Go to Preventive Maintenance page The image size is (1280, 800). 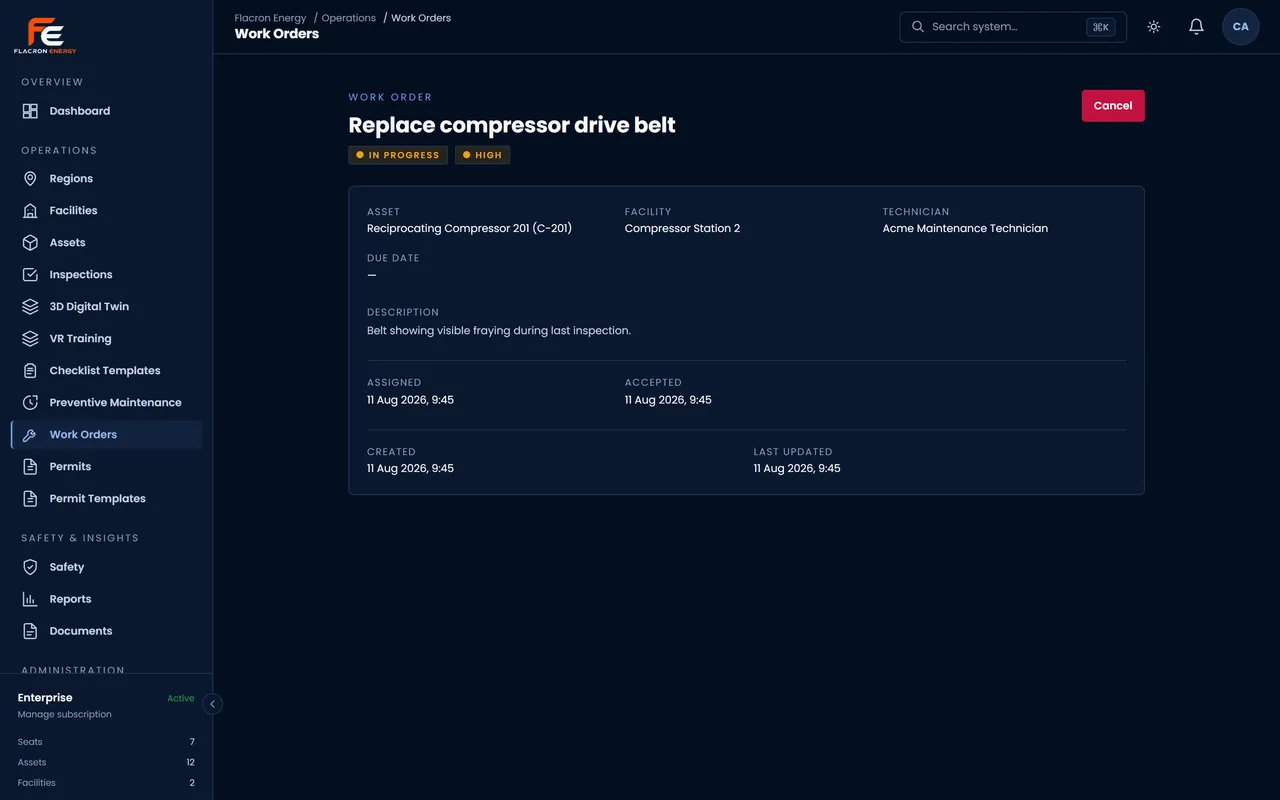coord(107,403)
